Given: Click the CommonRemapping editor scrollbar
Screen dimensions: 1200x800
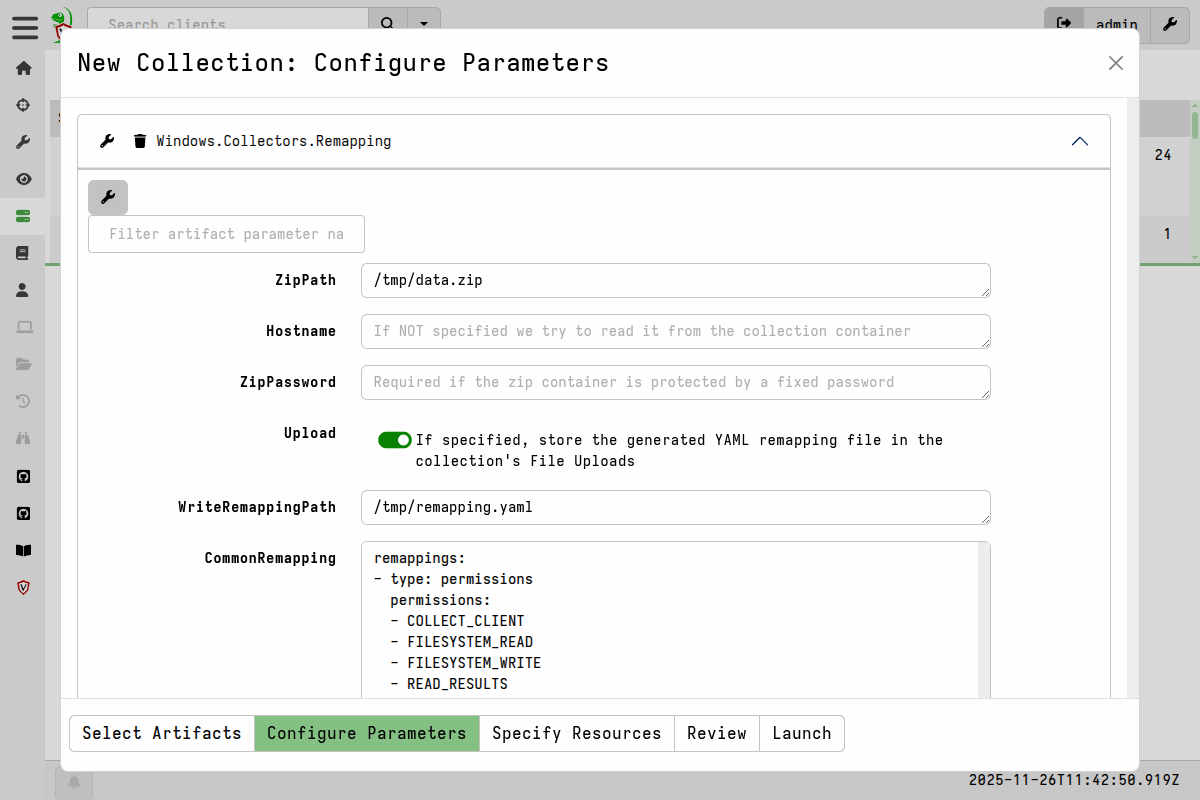Looking at the screenshot, I should [x=984, y=620].
